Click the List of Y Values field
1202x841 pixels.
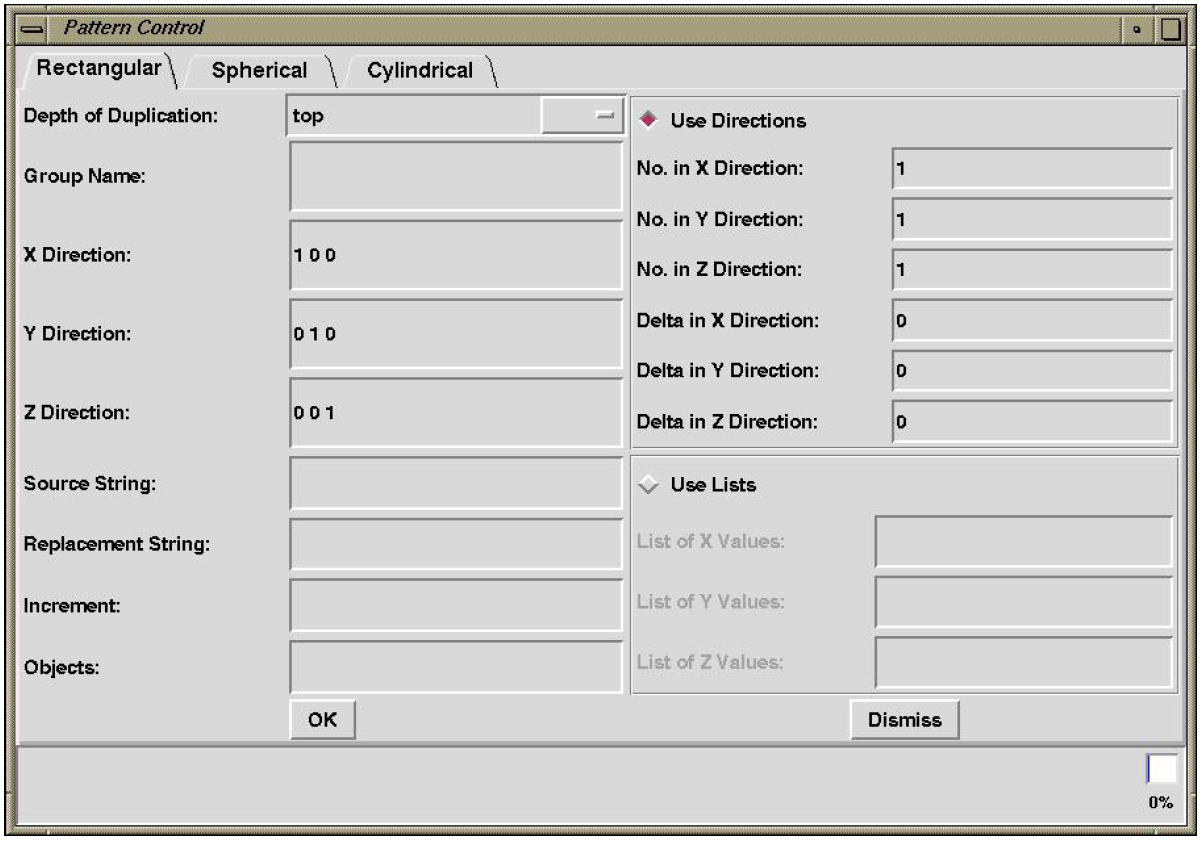[x=1023, y=602]
